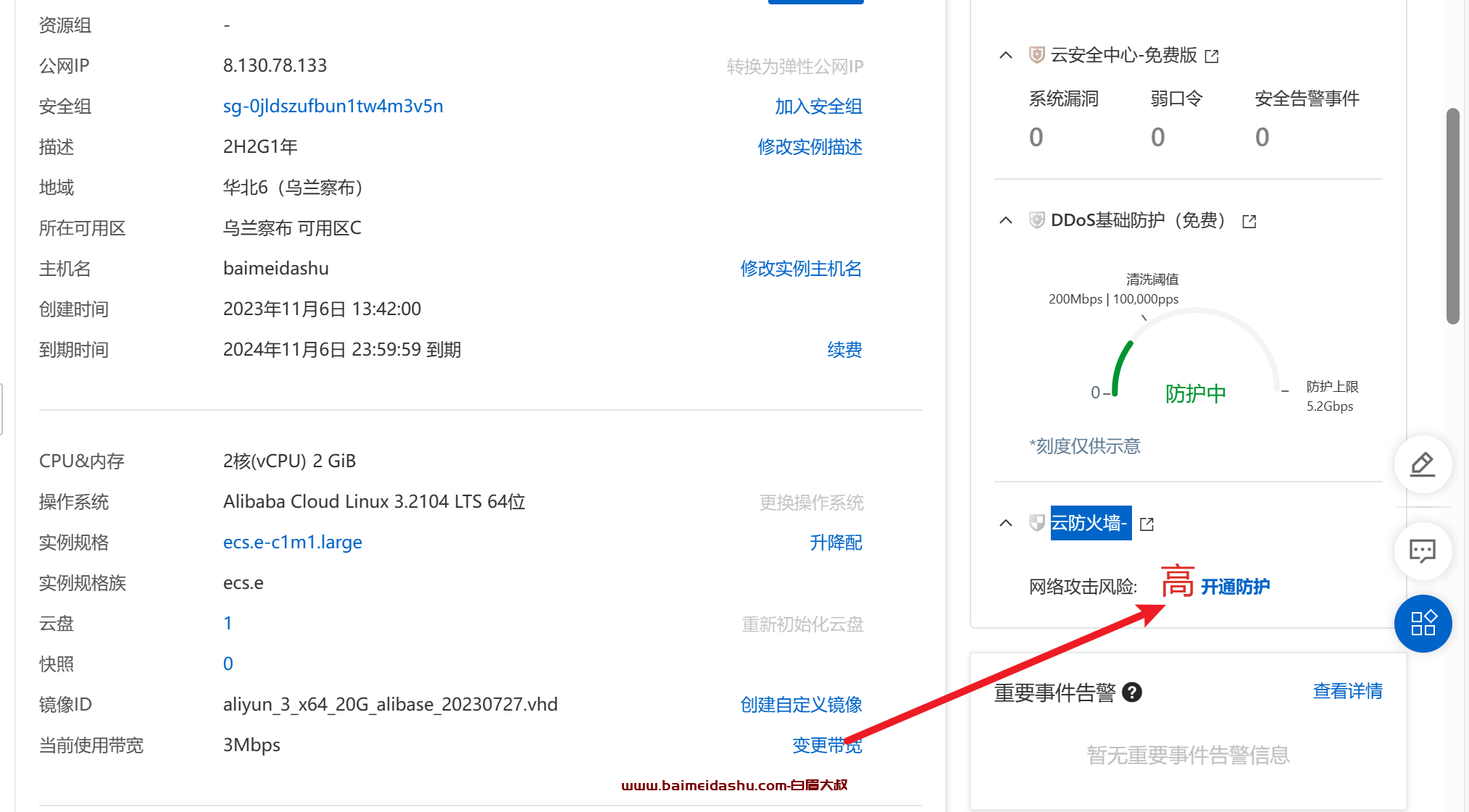Click 清洗阈值 200Mbps threshold text
This screenshot has width=1469, height=812.
click(x=1114, y=289)
